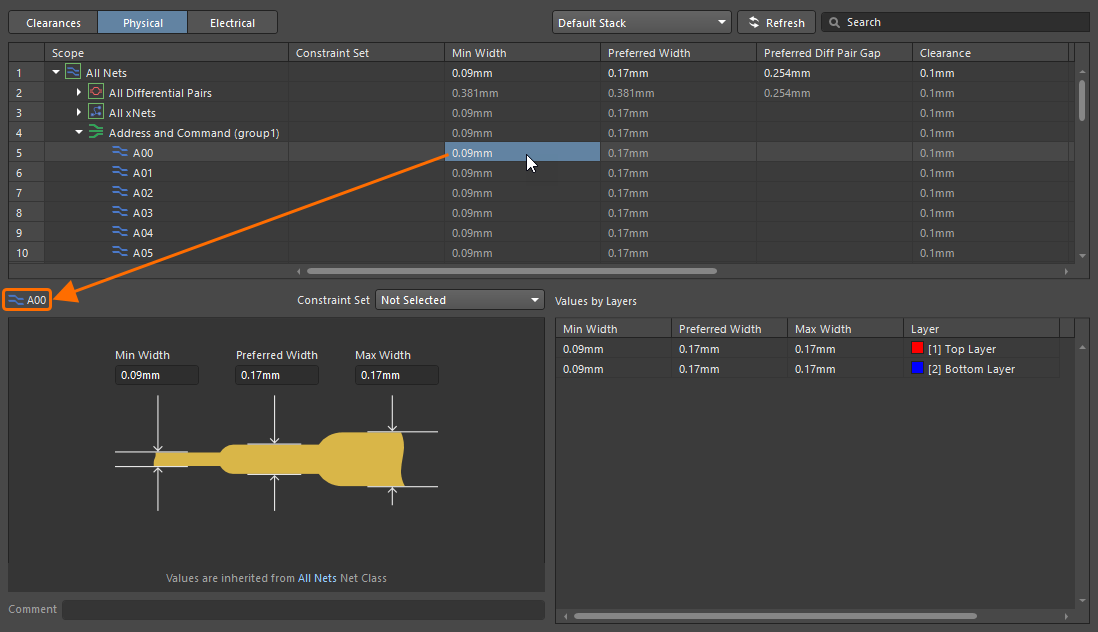The image size is (1098, 632).
Task: Collapse the All Nets tree row
Action: click(56, 73)
